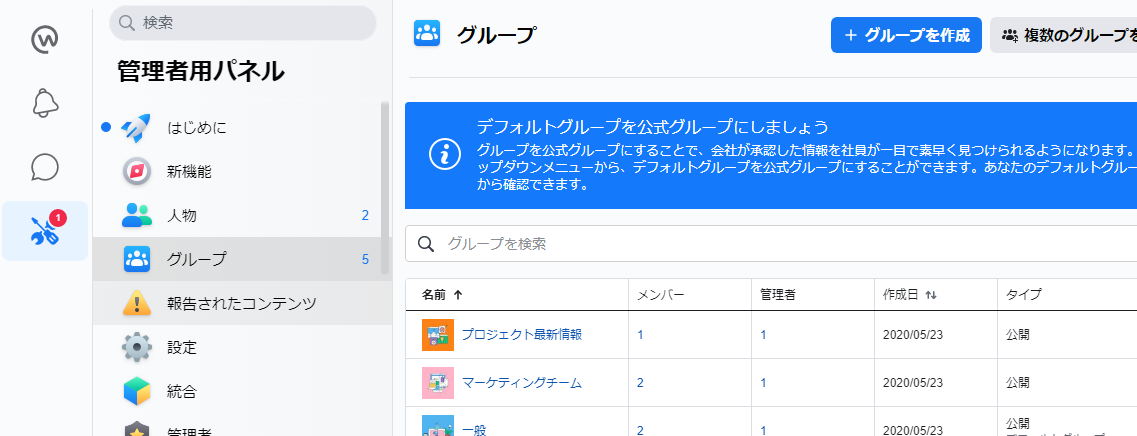This screenshot has width=1137, height=436.
Task: Click banner title デフォルトグループを公式グループにしましょう
Action: pos(653,128)
